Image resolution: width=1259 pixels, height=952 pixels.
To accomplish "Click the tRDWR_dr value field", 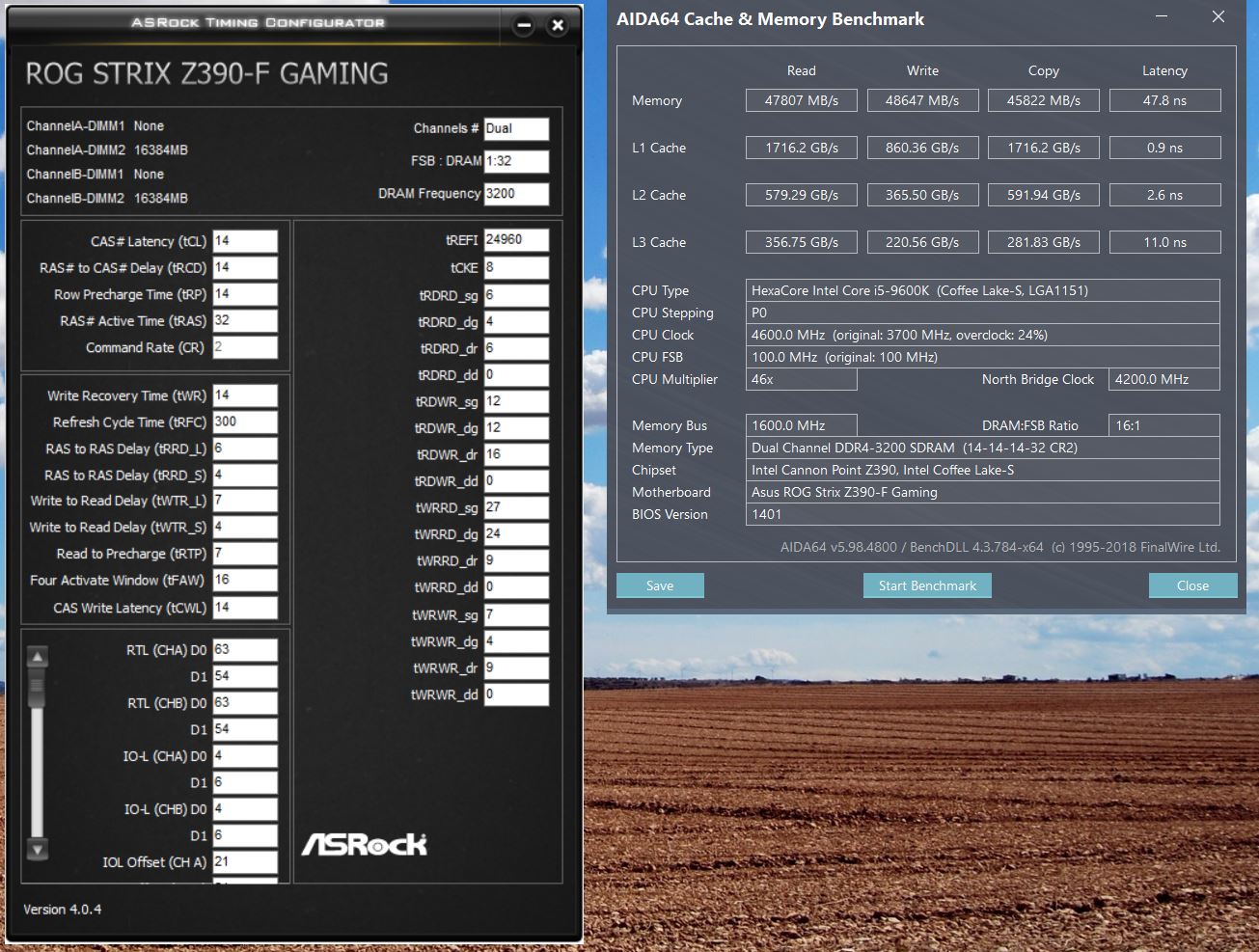I will (x=516, y=454).
